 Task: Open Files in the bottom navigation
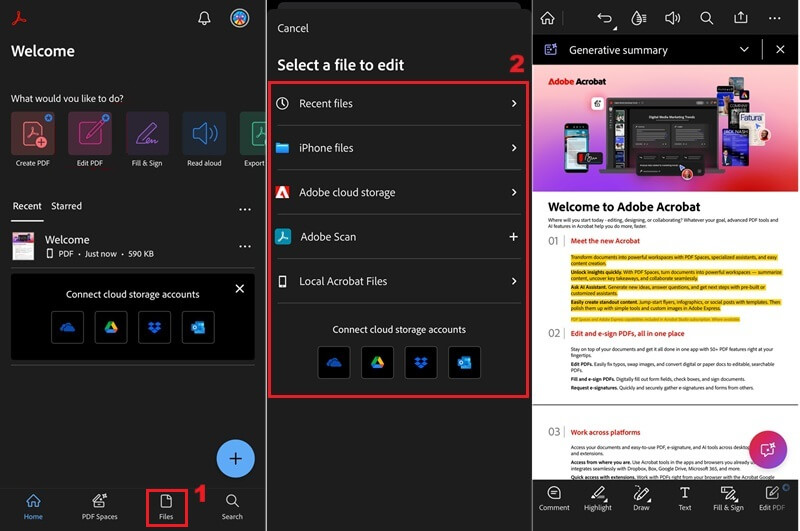[166, 507]
